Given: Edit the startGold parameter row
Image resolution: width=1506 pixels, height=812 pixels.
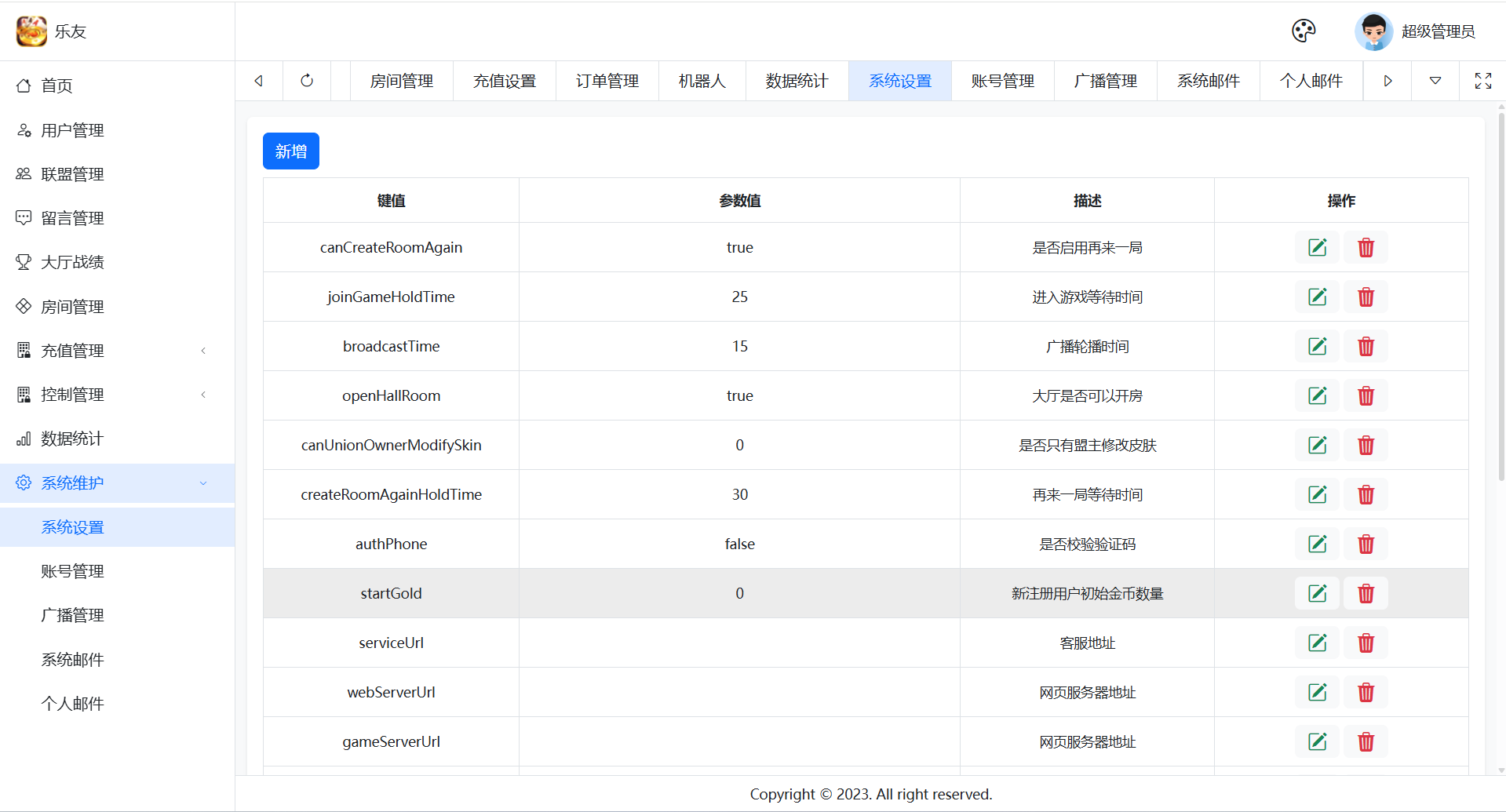Looking at the screenshot, I should pos(1317,594).
